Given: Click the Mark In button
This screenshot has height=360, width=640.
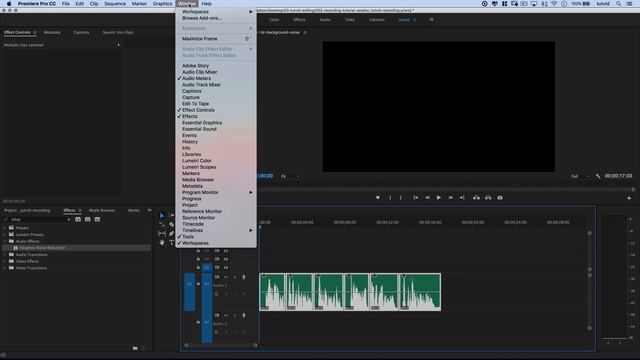Looking at the screenshot, I should [x=390, y=198].
